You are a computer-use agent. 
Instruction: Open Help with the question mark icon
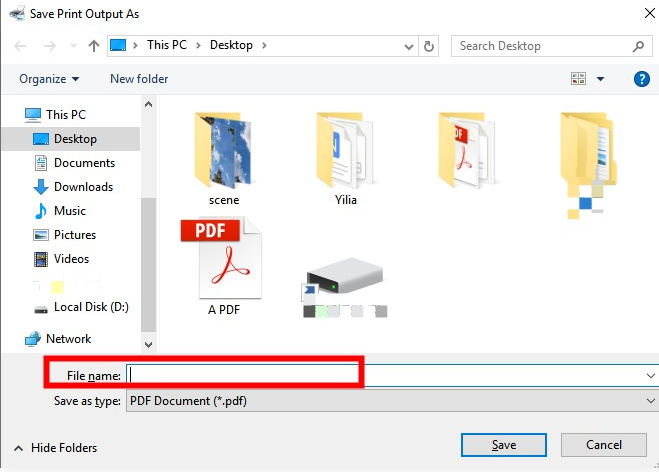click(641, 79)
